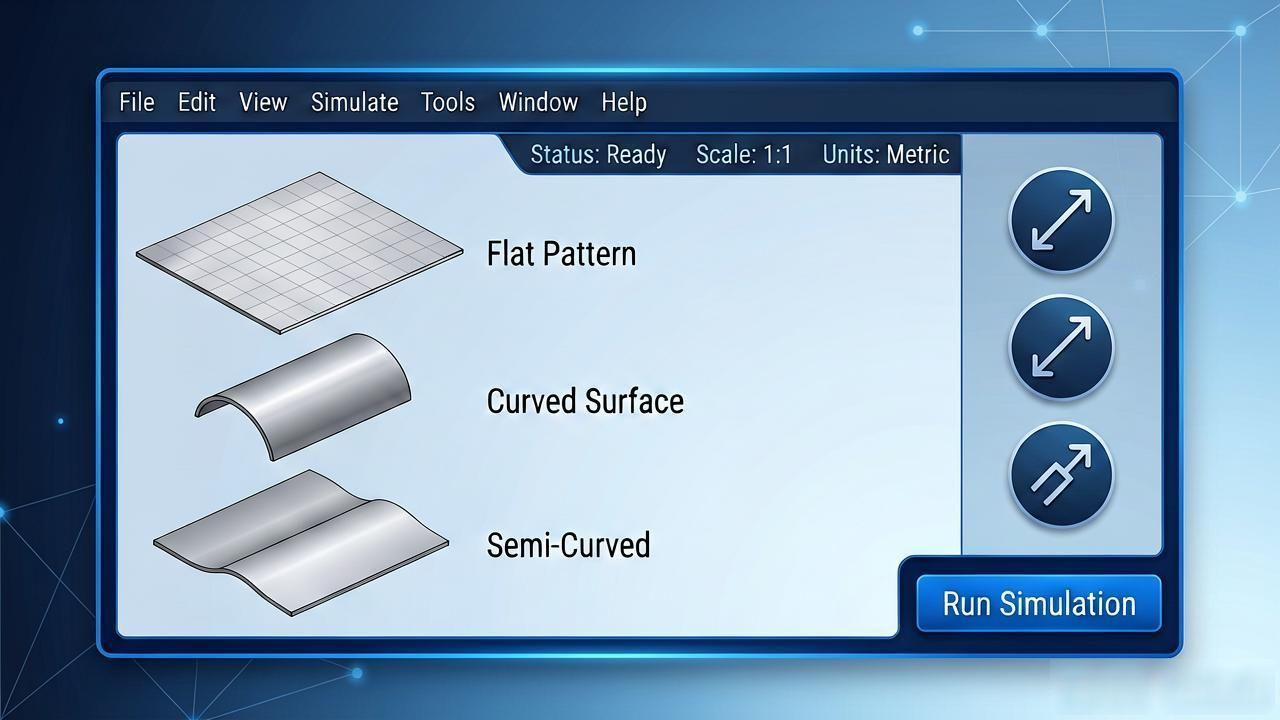Open the Window menu

(x=538, y=102)
